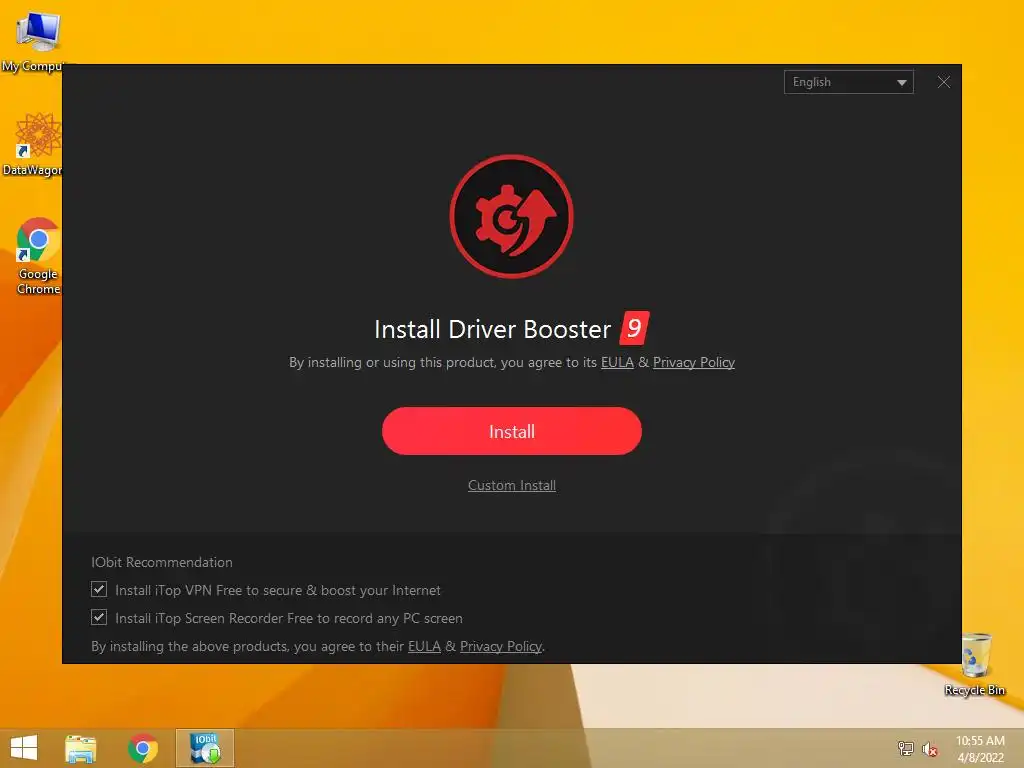Screen dimensions: 1024x768
Task: Open the taskbar clock showing 10:55 AM
Action: (x=980, y=749)
